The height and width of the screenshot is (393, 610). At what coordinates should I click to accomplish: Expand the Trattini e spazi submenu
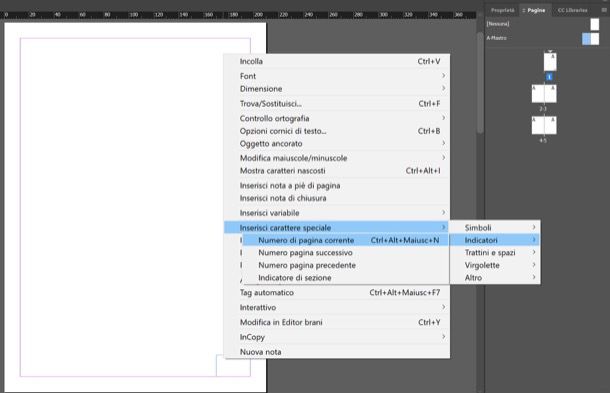pos(495,253)
